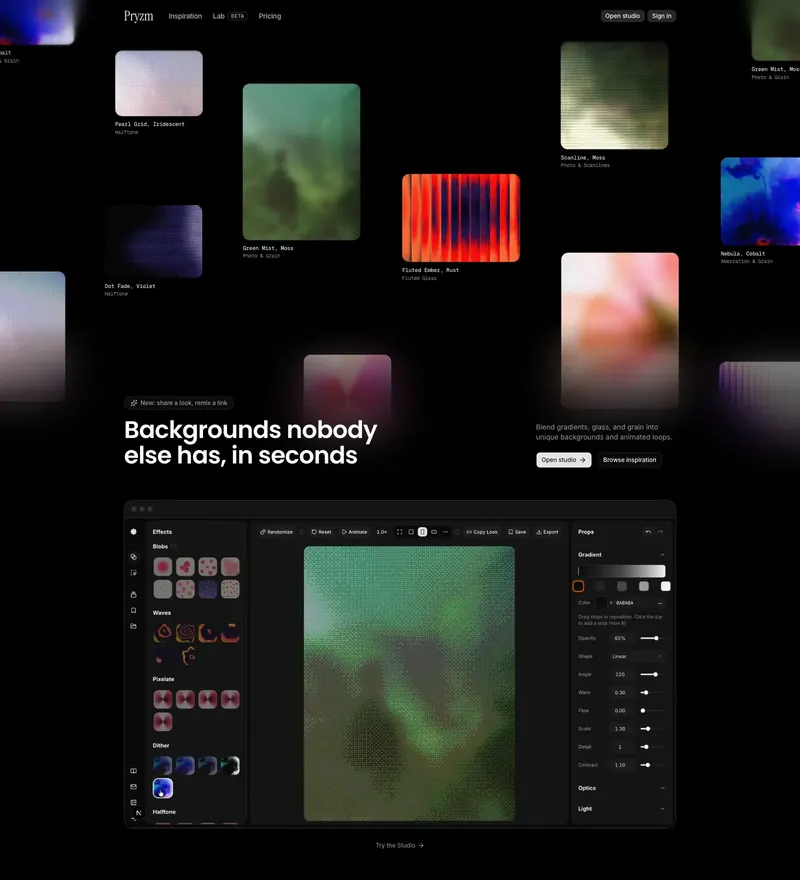The height and width of the screenshot is (880, 800).
Task: Open the Fluted Ember, Rust thumbnail
Action: tap(461, 218)
